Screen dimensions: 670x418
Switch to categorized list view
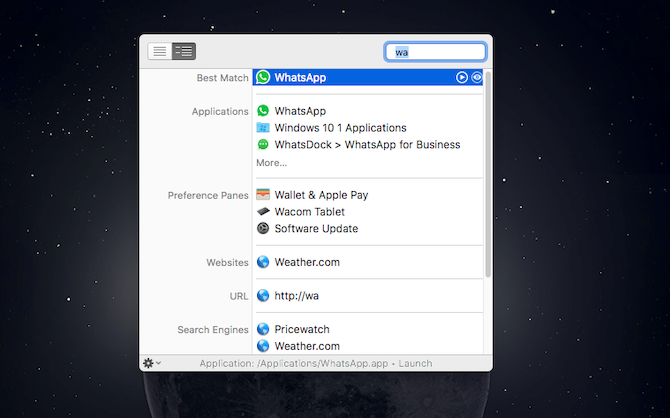[x=184, y=51]
